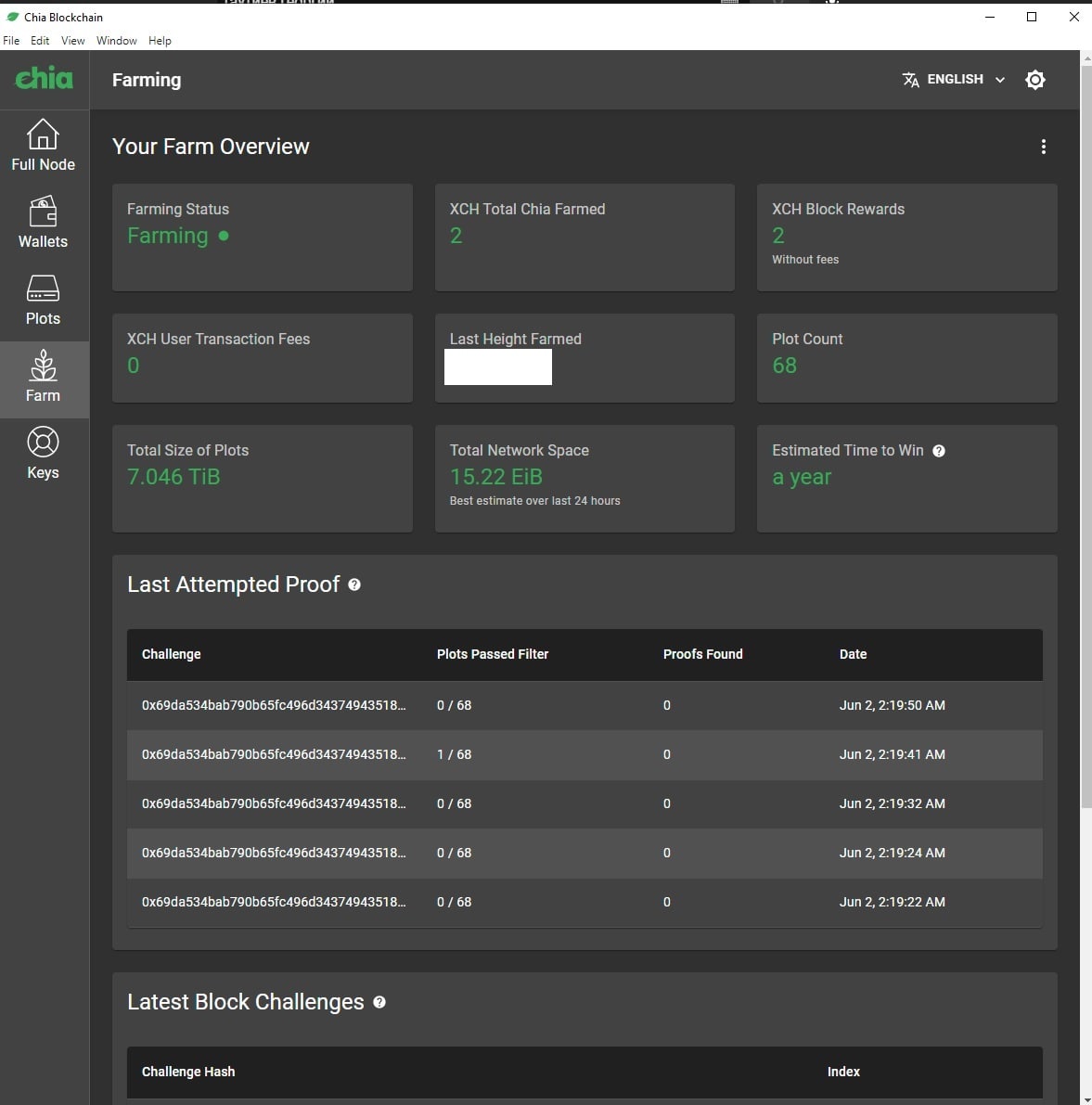Click date 'Jun 2, 2:19:22 AM'

(x=892, y=902)
